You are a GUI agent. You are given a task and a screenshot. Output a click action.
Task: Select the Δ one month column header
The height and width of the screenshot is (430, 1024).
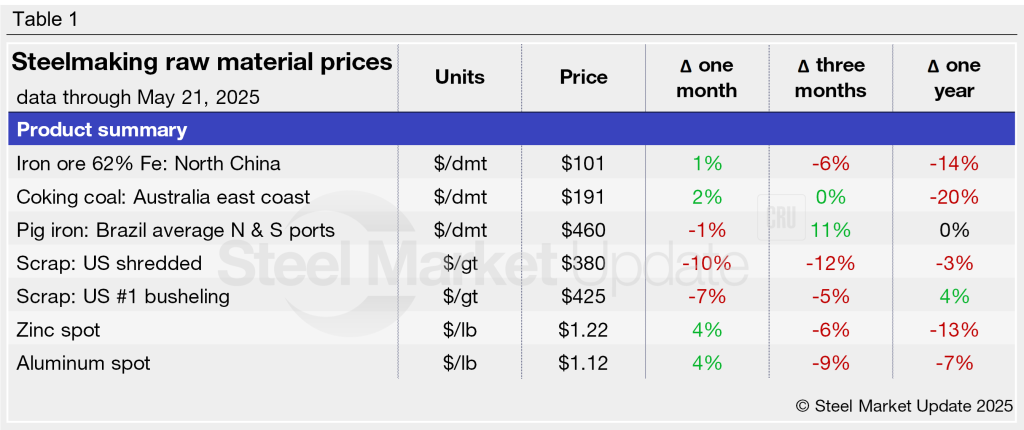tap(706, 78)
